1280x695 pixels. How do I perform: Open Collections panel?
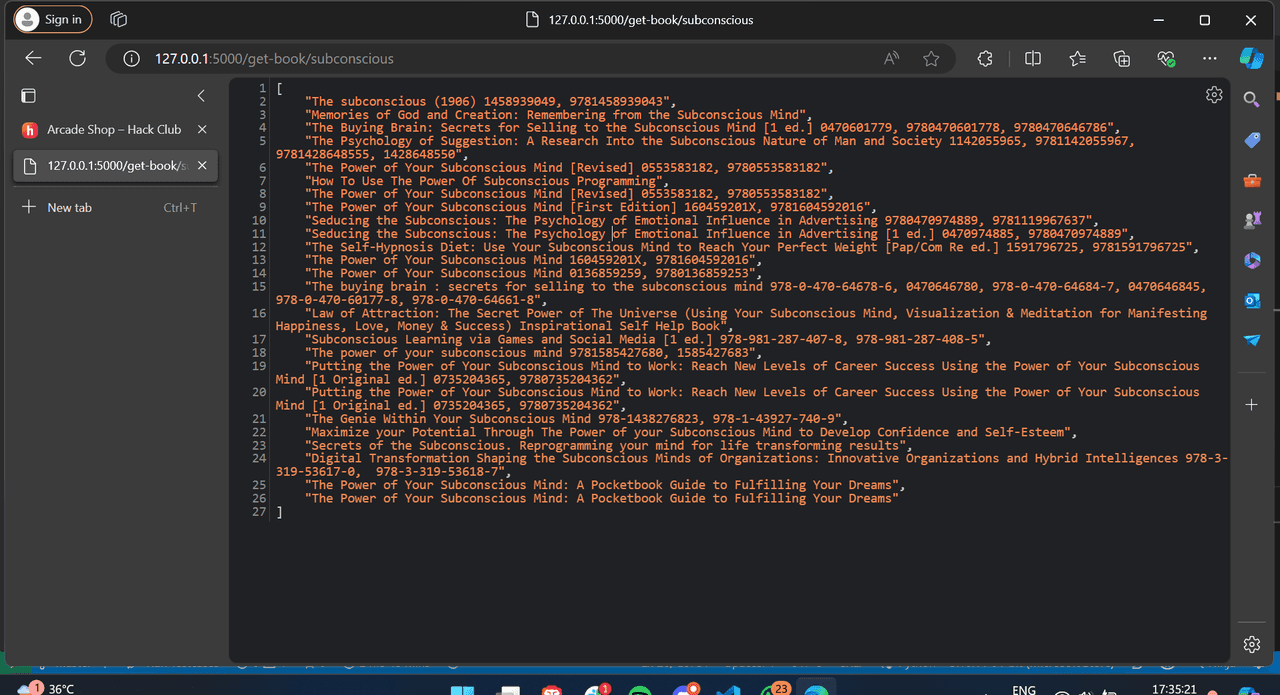pos(1122,59)
